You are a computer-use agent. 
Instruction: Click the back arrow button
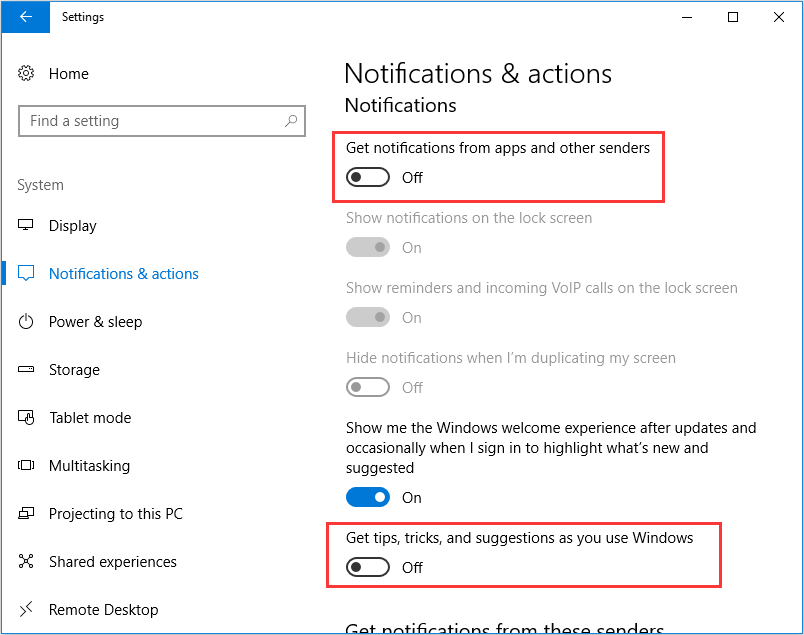[25, 17]
